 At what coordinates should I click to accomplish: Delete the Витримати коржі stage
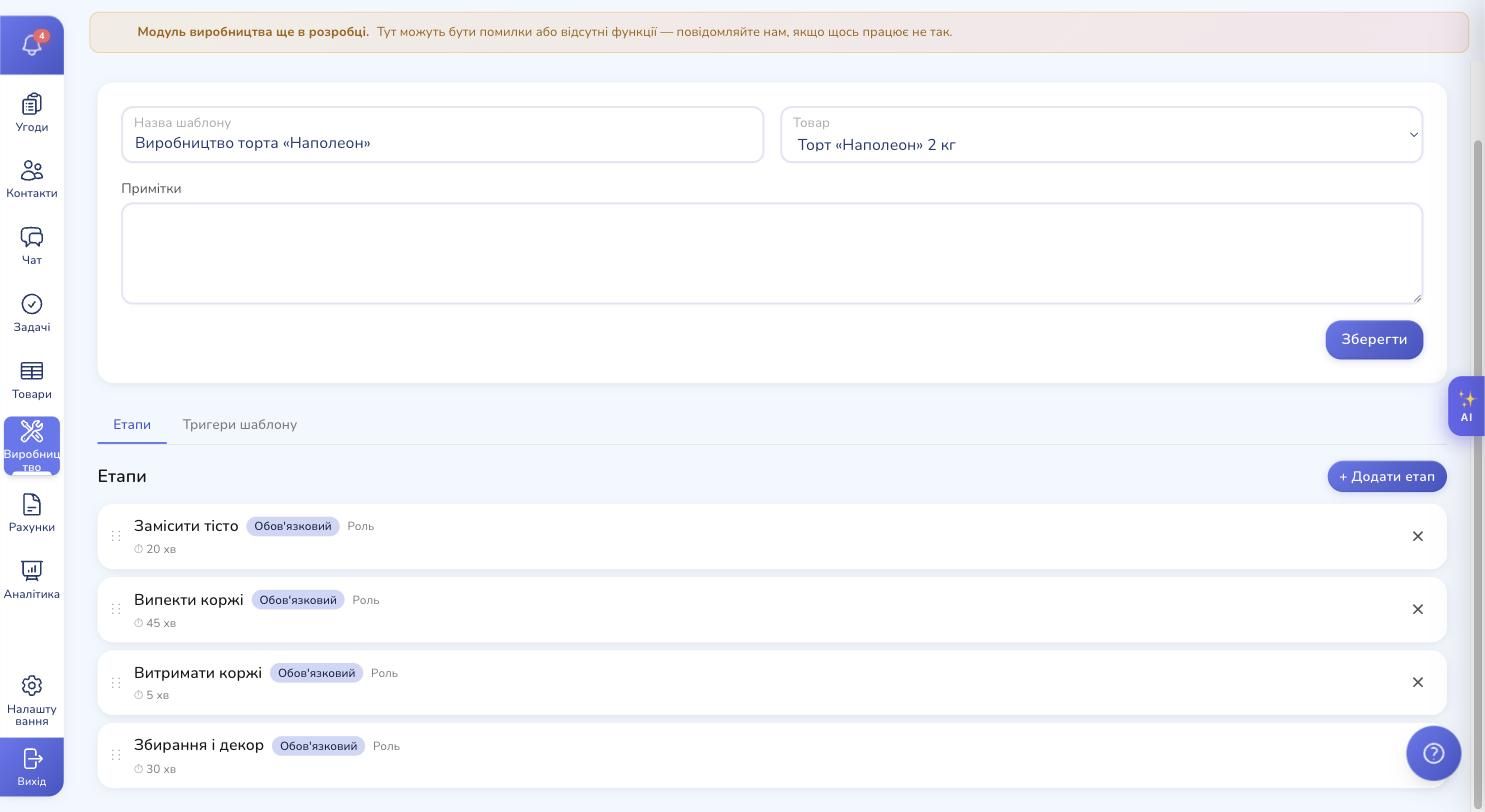(1417, 682)
